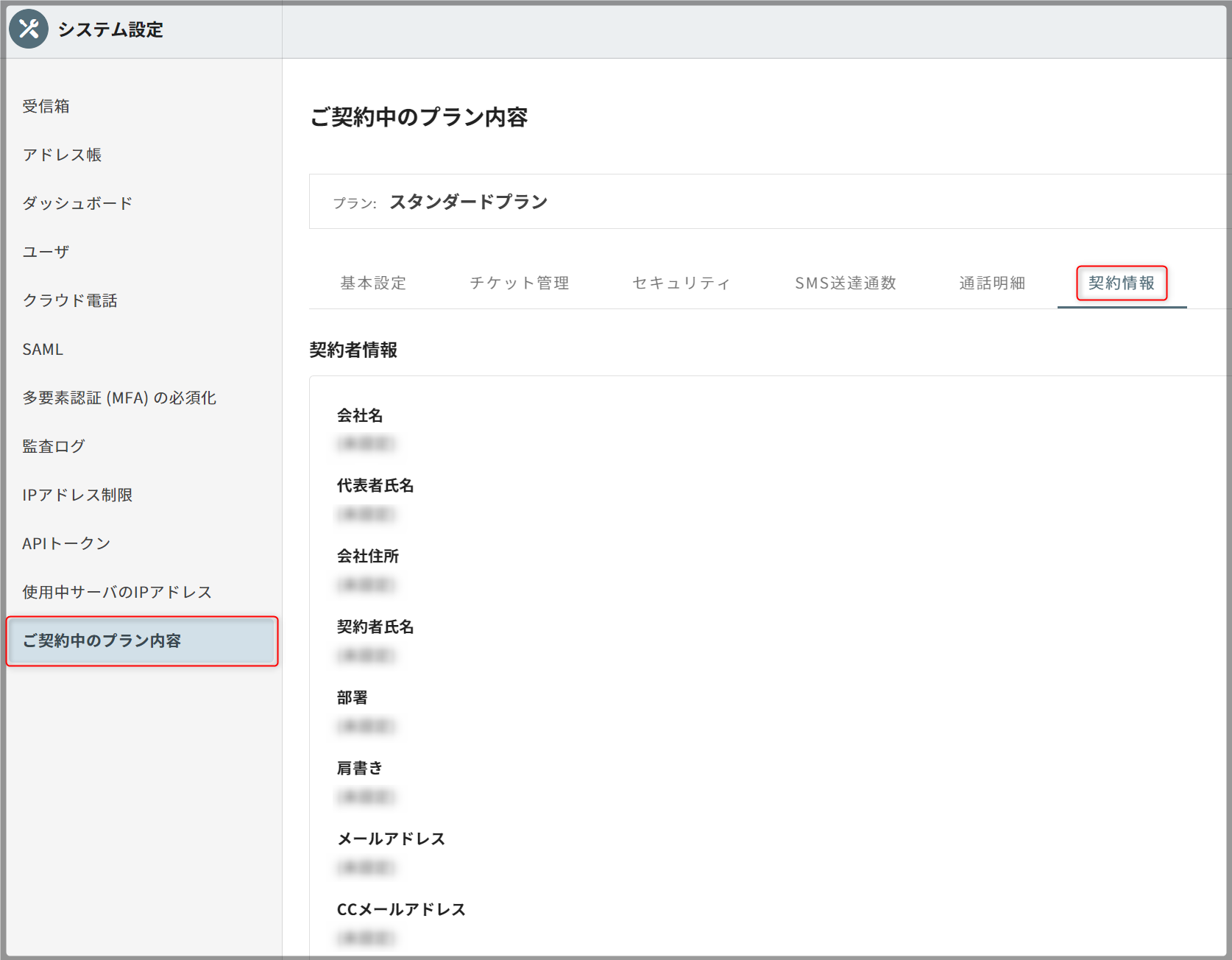Switch to the 基本設定 tab
The width and height of the screenshot is (1232, 960).
[373, 283]
